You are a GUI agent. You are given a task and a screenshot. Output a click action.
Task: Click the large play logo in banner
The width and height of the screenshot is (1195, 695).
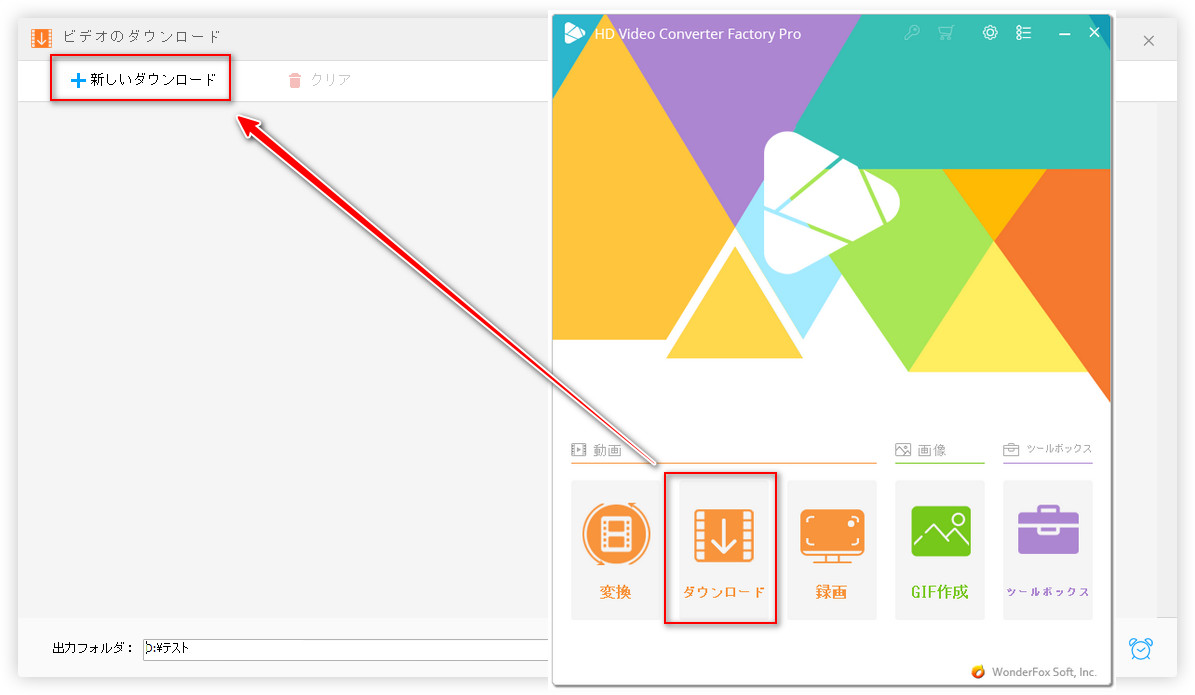pyautogui.click(x=831, y=203)
